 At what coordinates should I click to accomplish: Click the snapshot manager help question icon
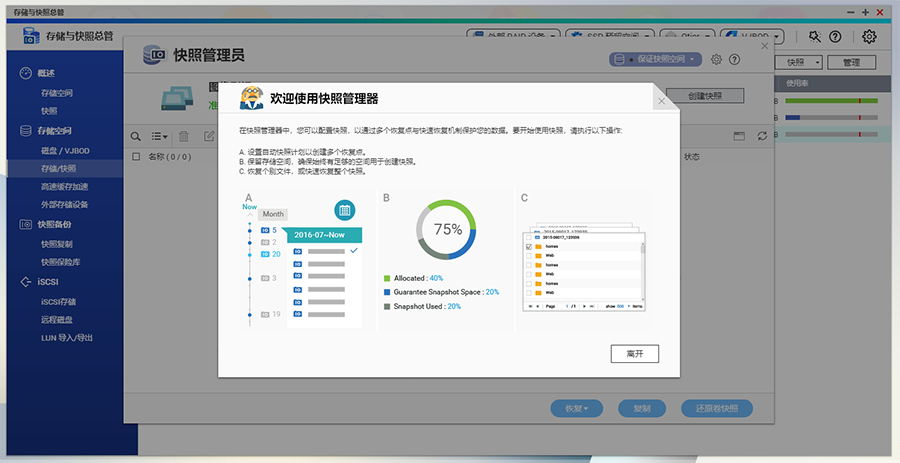[734, 59]
